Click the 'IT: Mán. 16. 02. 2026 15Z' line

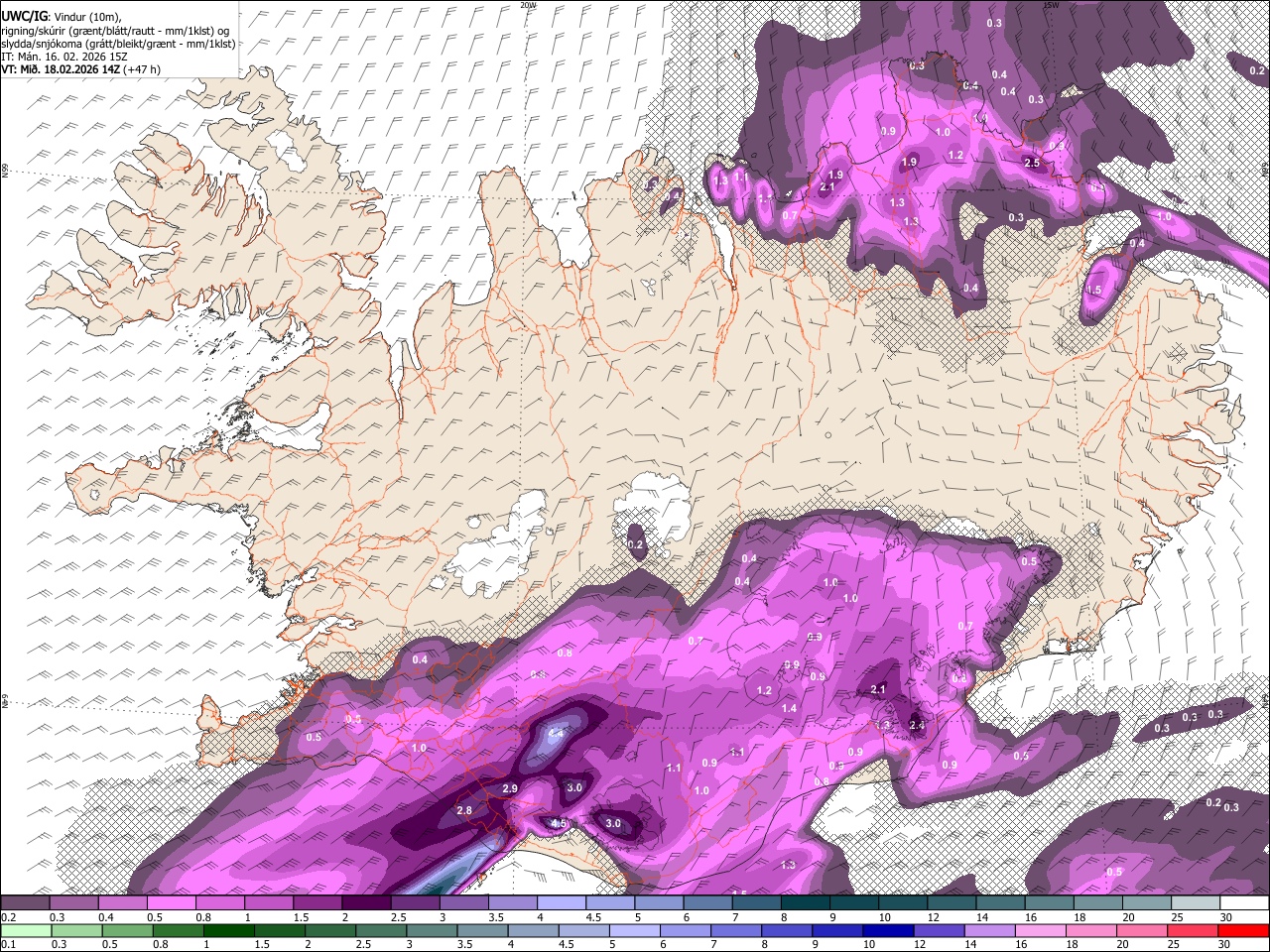click(x=63, y=57)
